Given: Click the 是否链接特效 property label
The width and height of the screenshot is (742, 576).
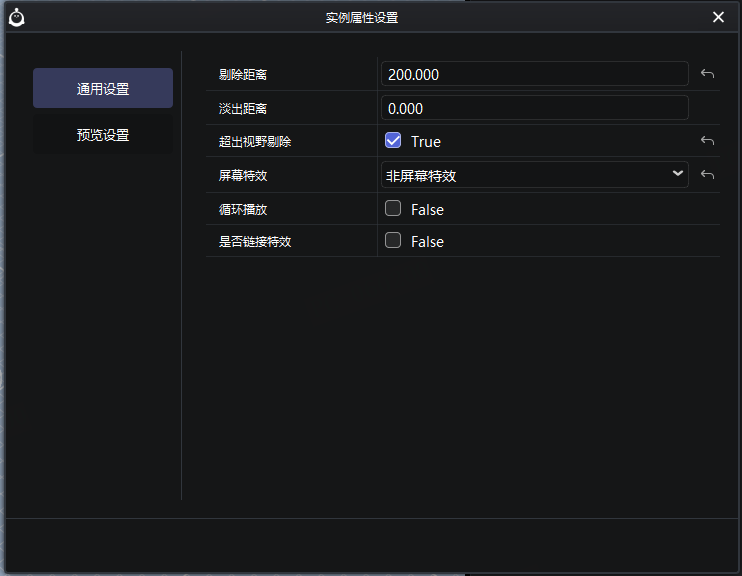Looking at the screenshot, I should [255, 242].
